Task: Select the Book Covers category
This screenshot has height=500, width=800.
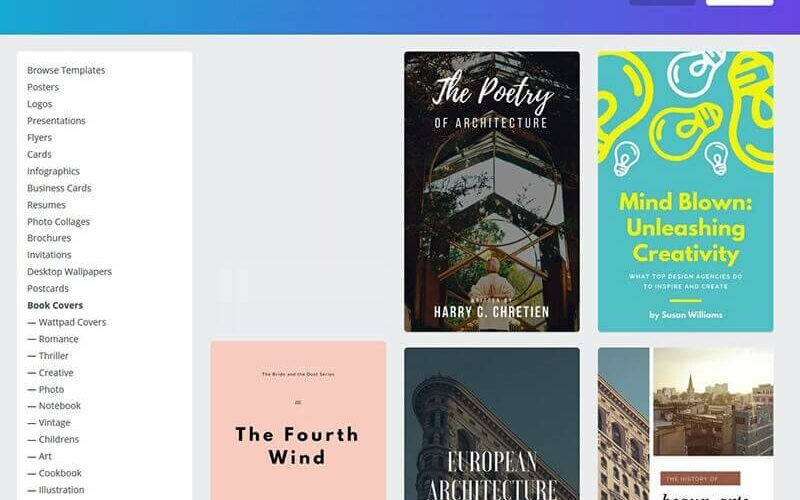Action: (x=55, y=306)
